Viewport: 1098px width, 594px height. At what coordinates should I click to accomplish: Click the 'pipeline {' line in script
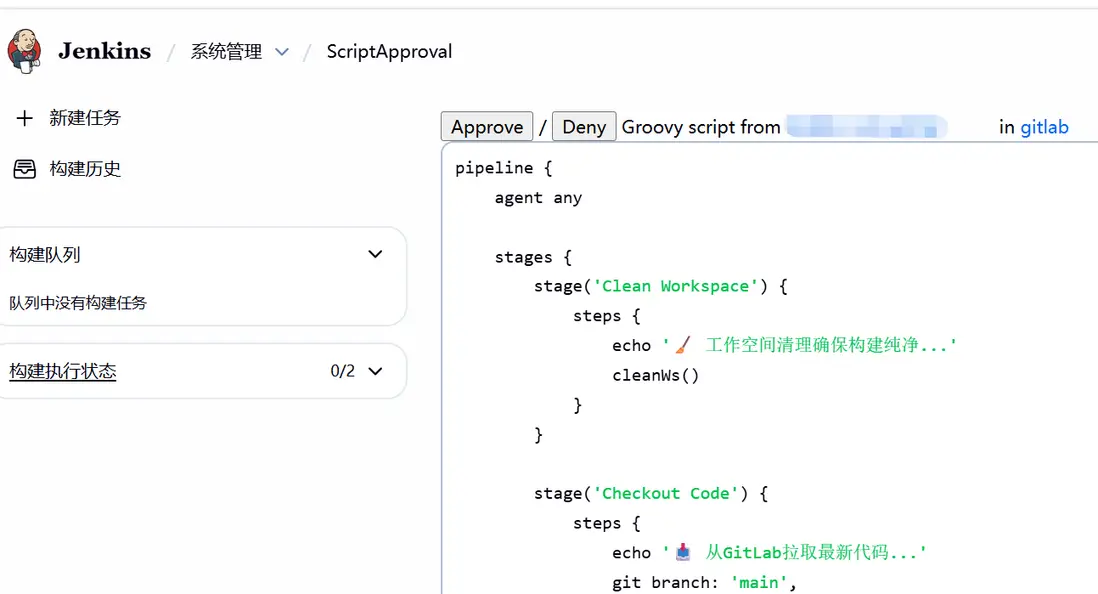(503, 168)
